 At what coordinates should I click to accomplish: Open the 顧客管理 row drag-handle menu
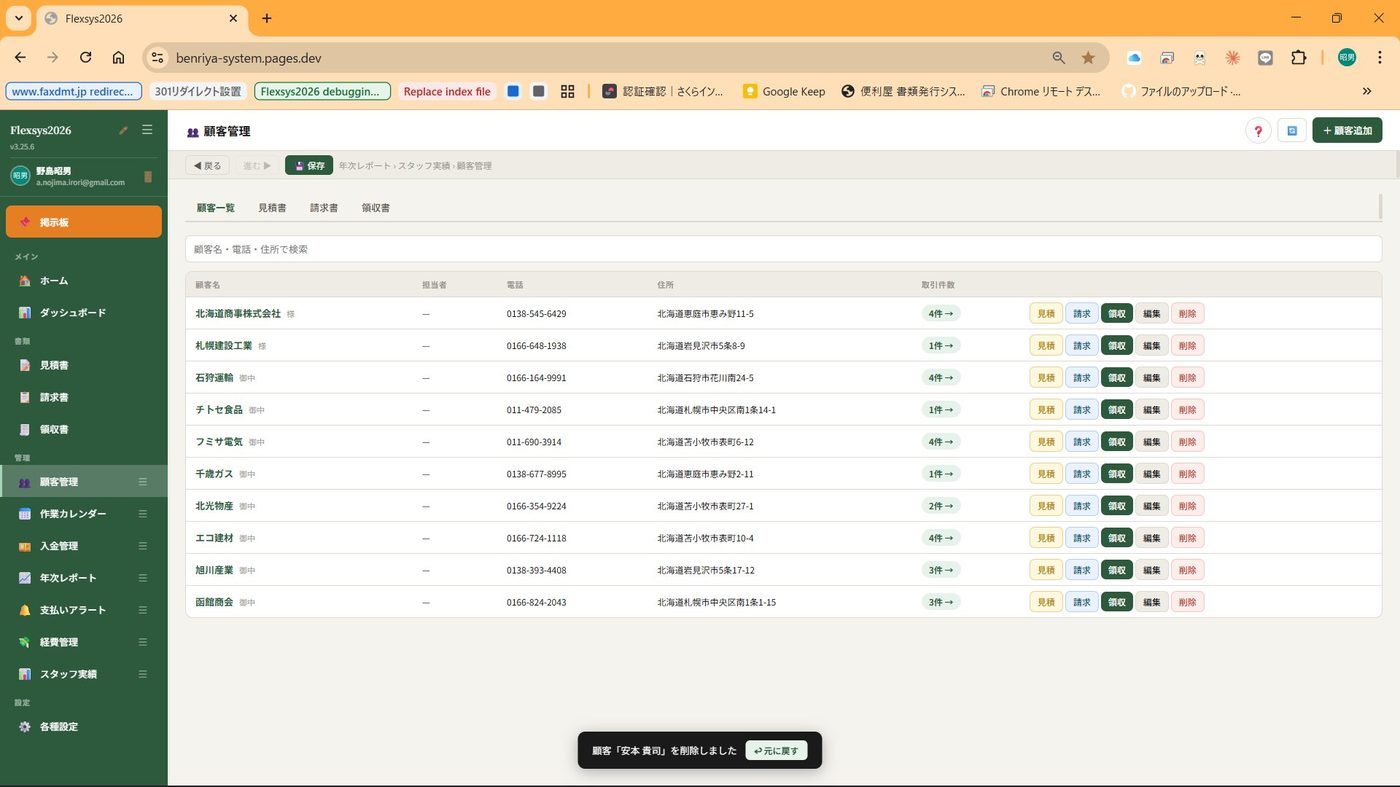click(x=143, y=482)
